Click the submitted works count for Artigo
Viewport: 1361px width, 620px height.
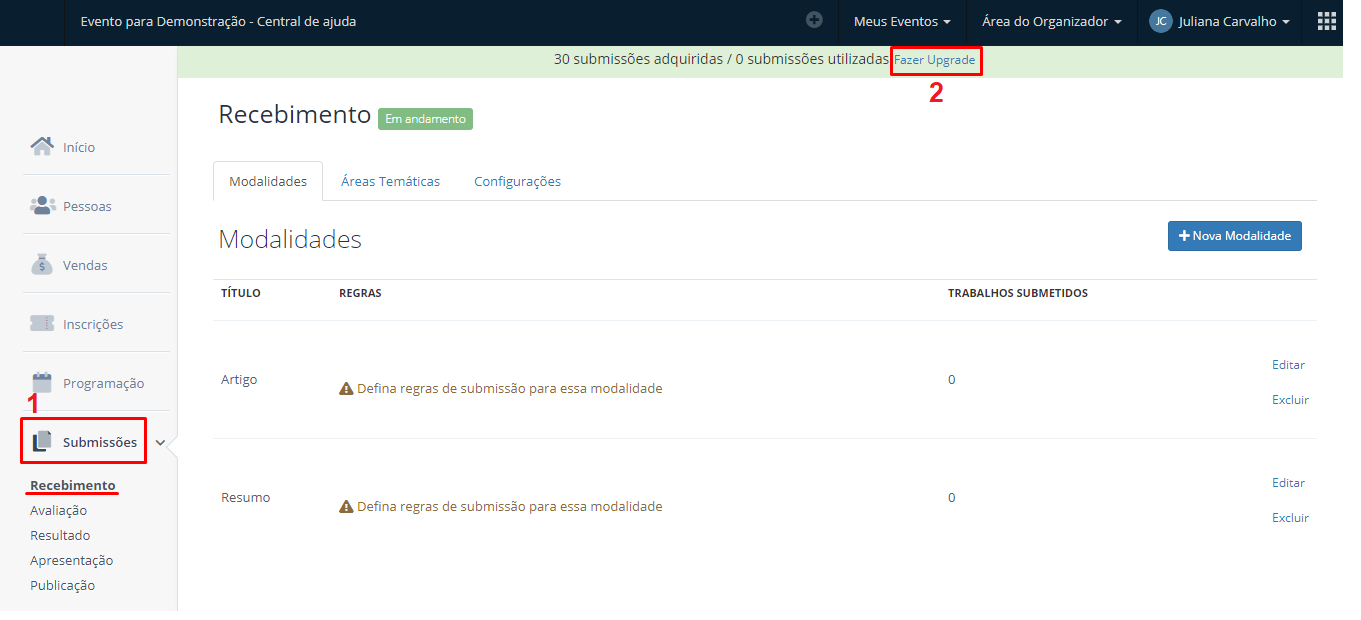pyautogui.click(x=951, y=380)
